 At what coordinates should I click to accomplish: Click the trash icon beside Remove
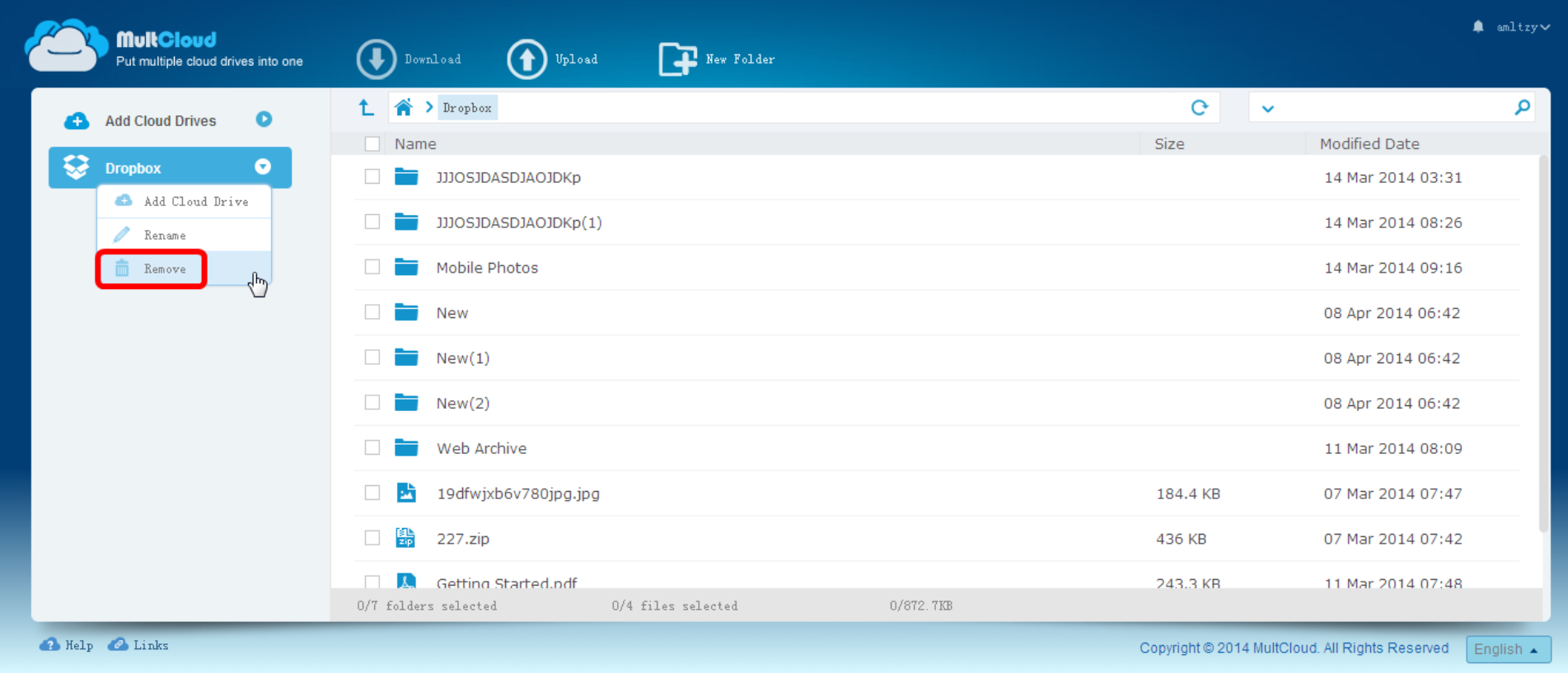click(122, 269)
